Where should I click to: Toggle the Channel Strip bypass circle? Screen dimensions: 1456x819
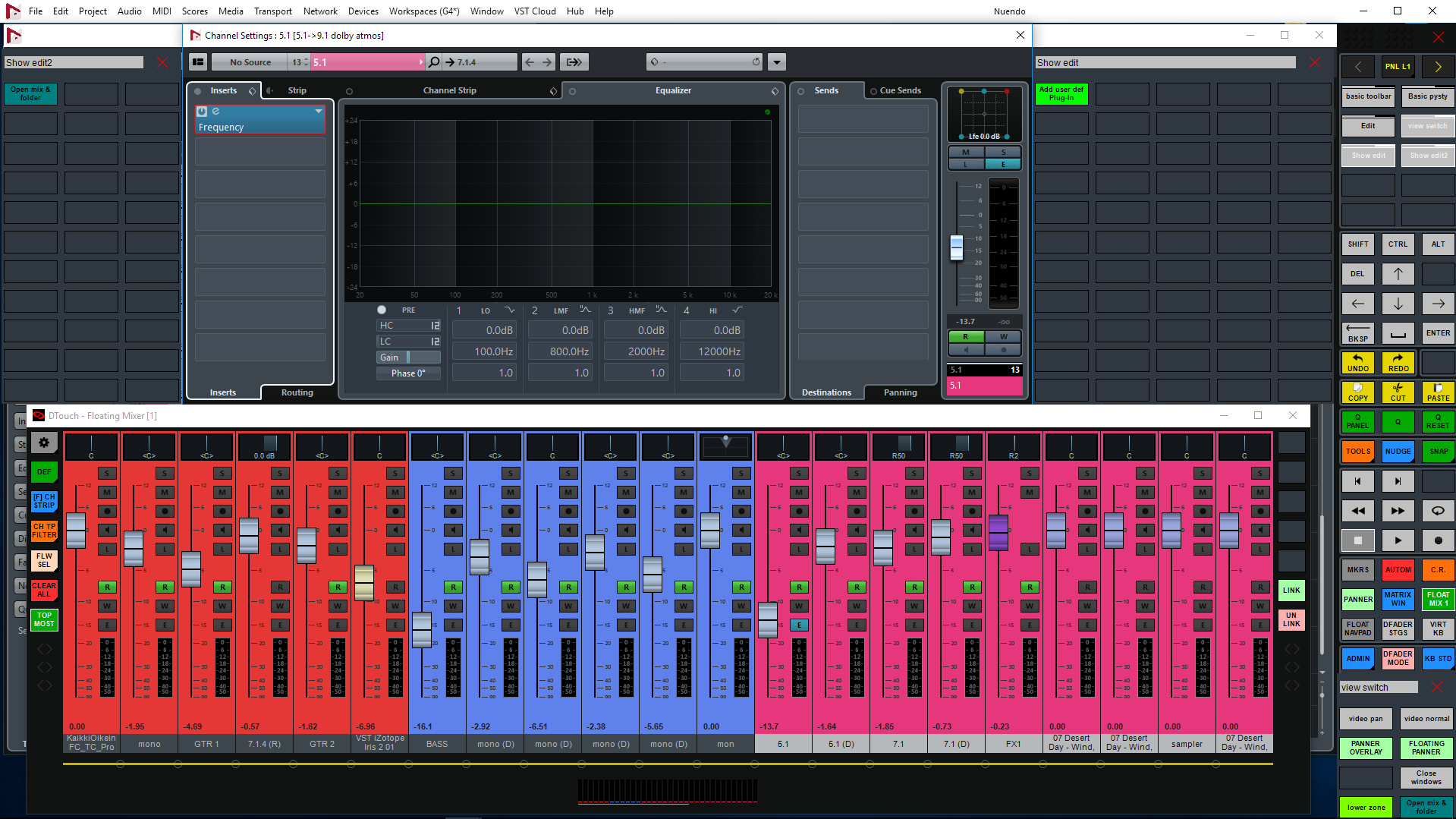tap(349, 91)
